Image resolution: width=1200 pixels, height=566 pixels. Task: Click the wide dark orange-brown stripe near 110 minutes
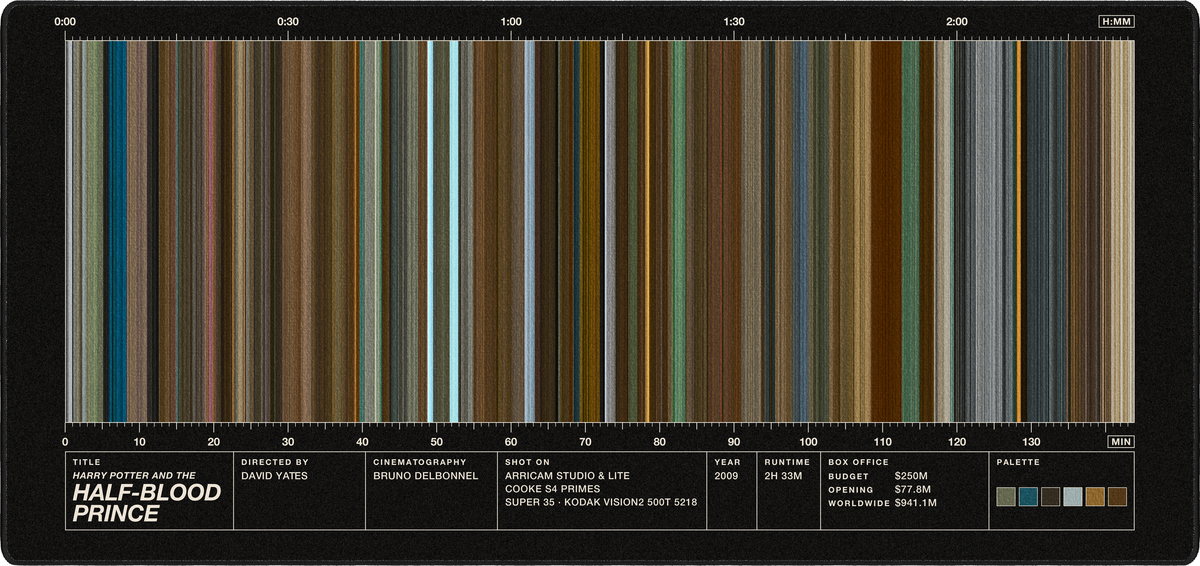pos(886,231)
